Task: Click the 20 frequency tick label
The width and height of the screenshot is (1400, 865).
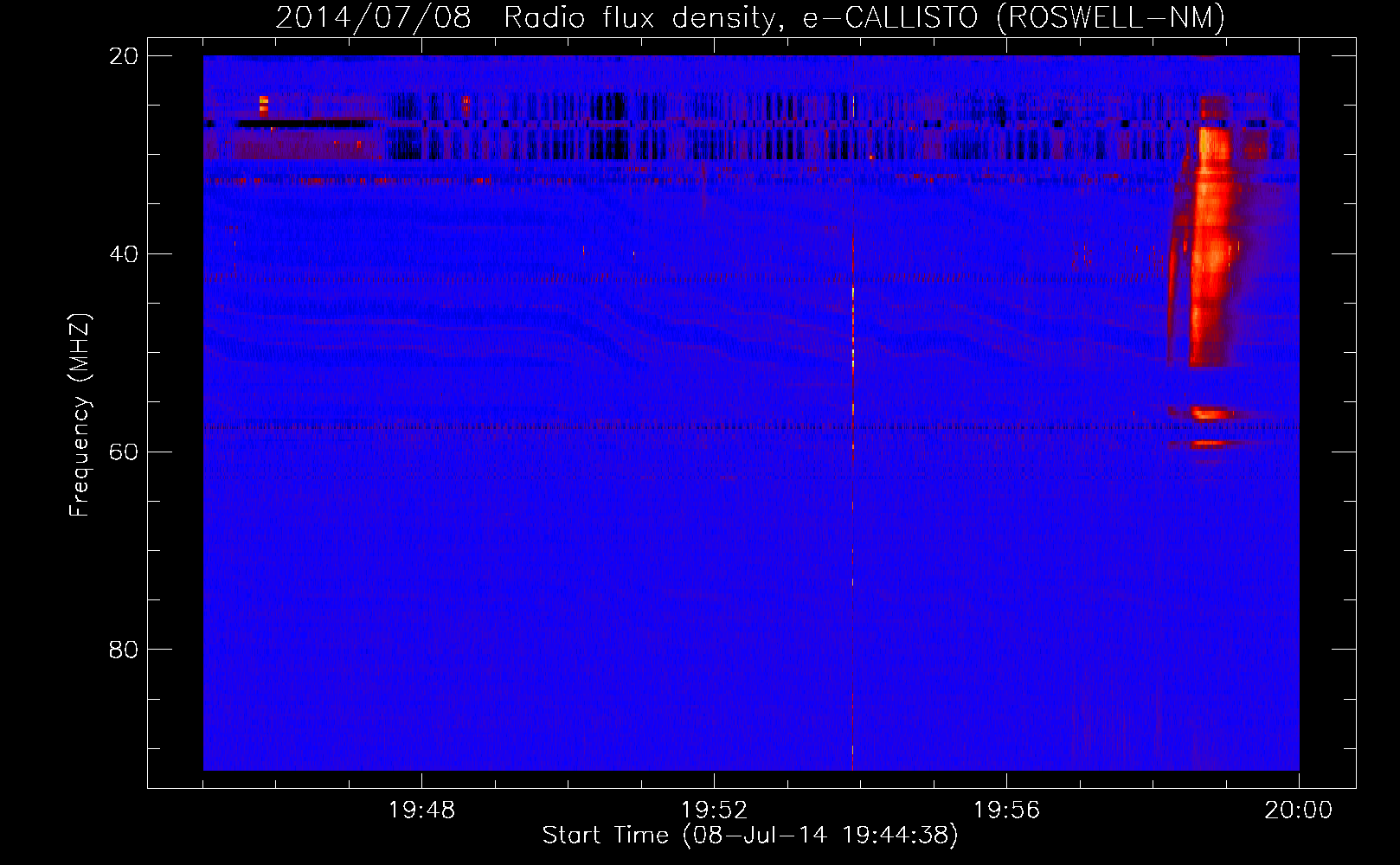Action: tap(124, 56)
